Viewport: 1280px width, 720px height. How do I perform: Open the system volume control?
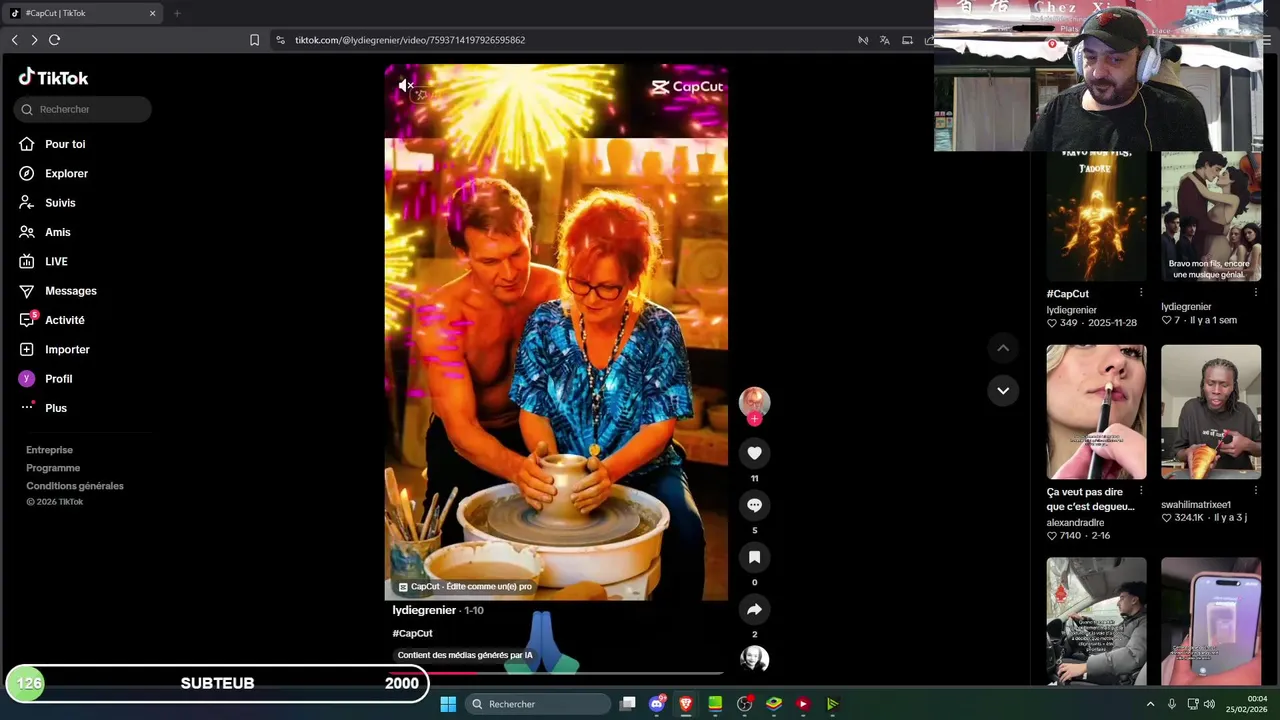1210,704
